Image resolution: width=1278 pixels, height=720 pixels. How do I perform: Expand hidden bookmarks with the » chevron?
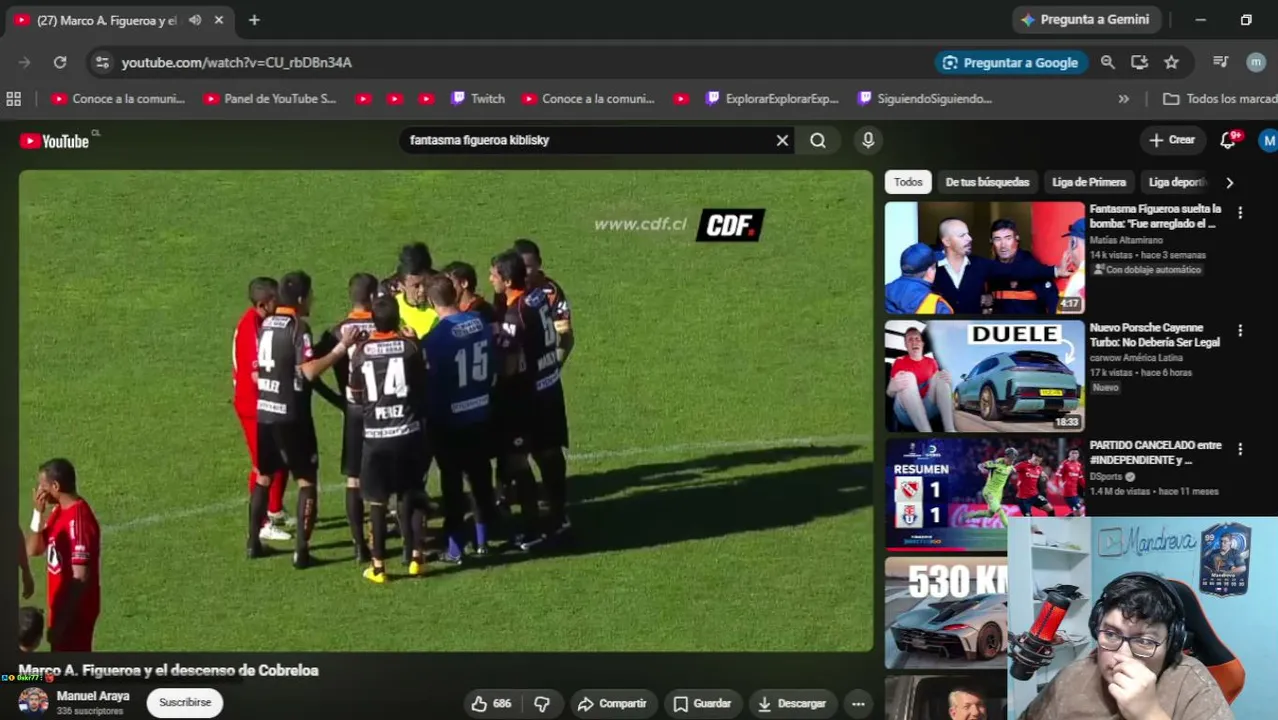[1124, 99]
